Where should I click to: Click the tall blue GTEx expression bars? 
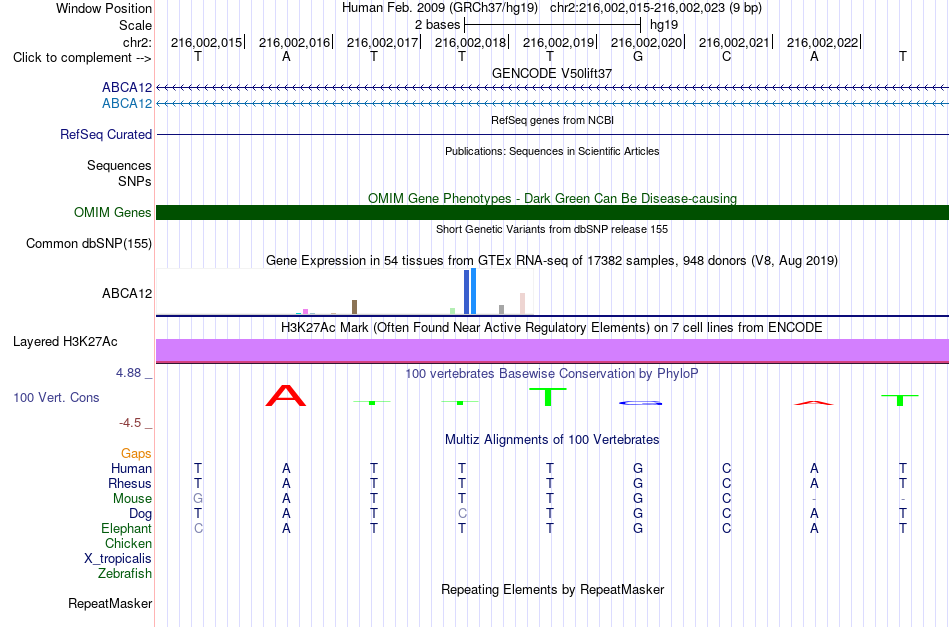(x=470, y=291)
